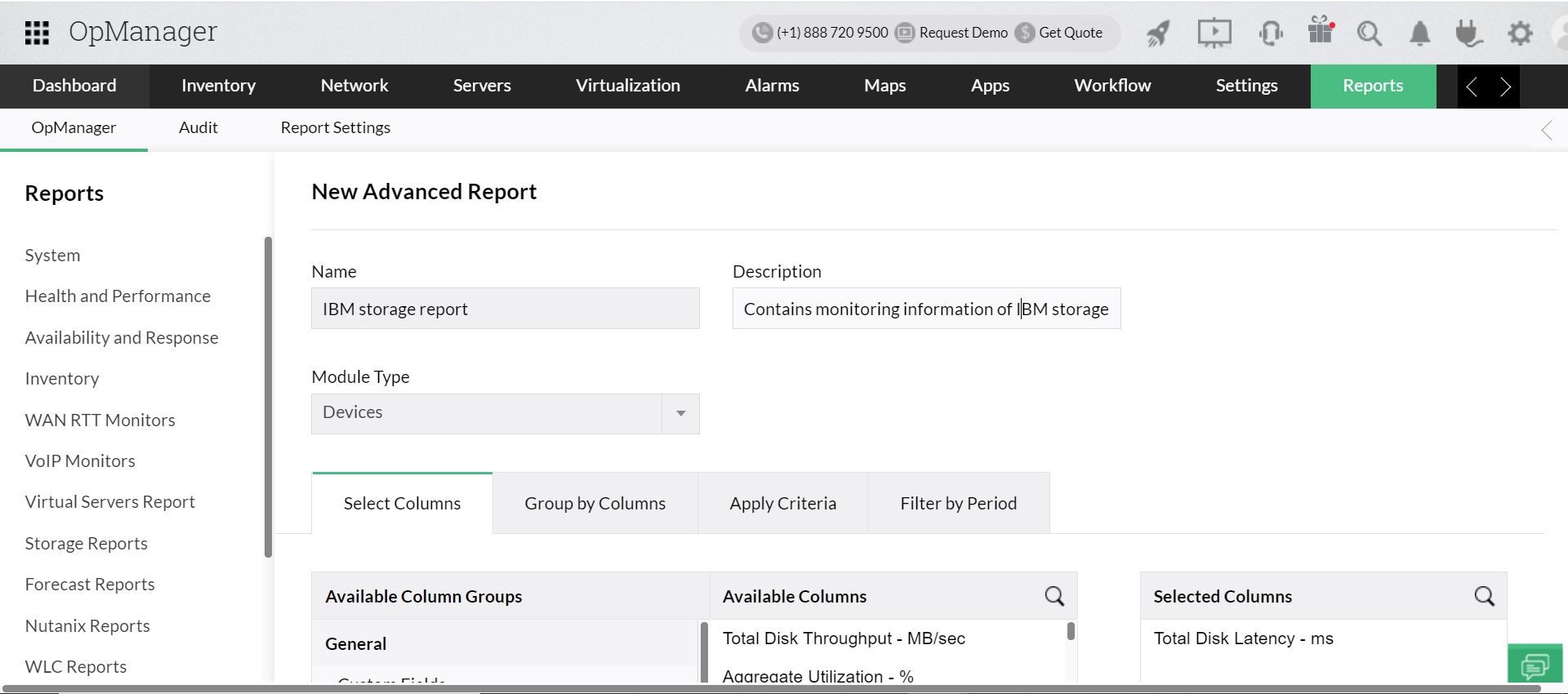Click the Description input field
Viewport: 1568px width, 694px height.
(x=926, y=309)
